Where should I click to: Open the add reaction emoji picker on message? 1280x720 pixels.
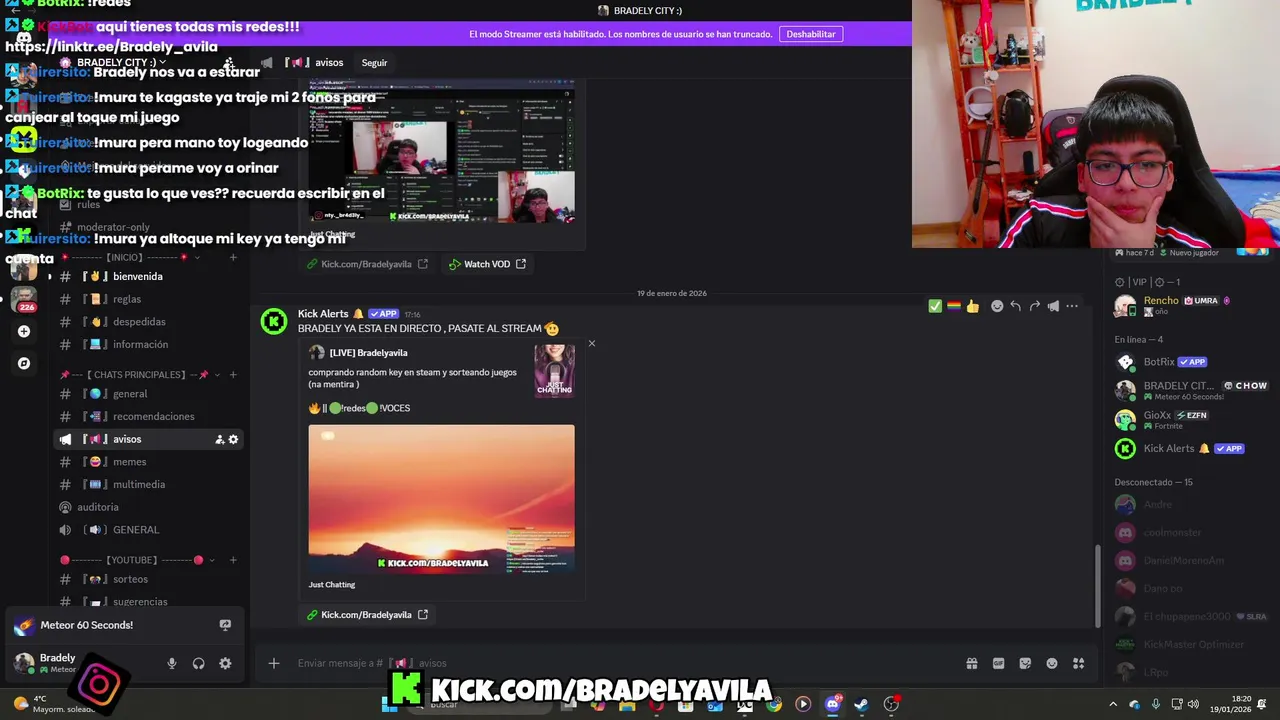[x=997, y=306]
